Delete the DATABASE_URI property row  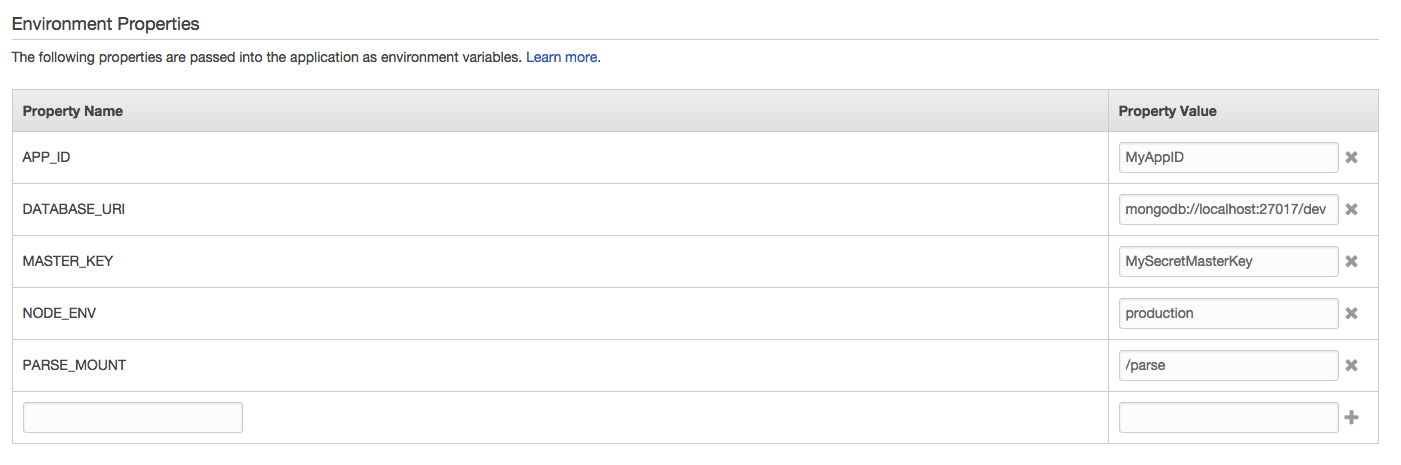[1351, 210]
